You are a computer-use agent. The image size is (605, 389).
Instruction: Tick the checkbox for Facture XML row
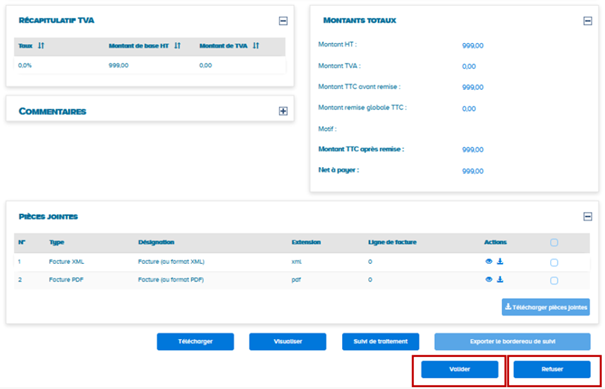(x=554, y=262)
